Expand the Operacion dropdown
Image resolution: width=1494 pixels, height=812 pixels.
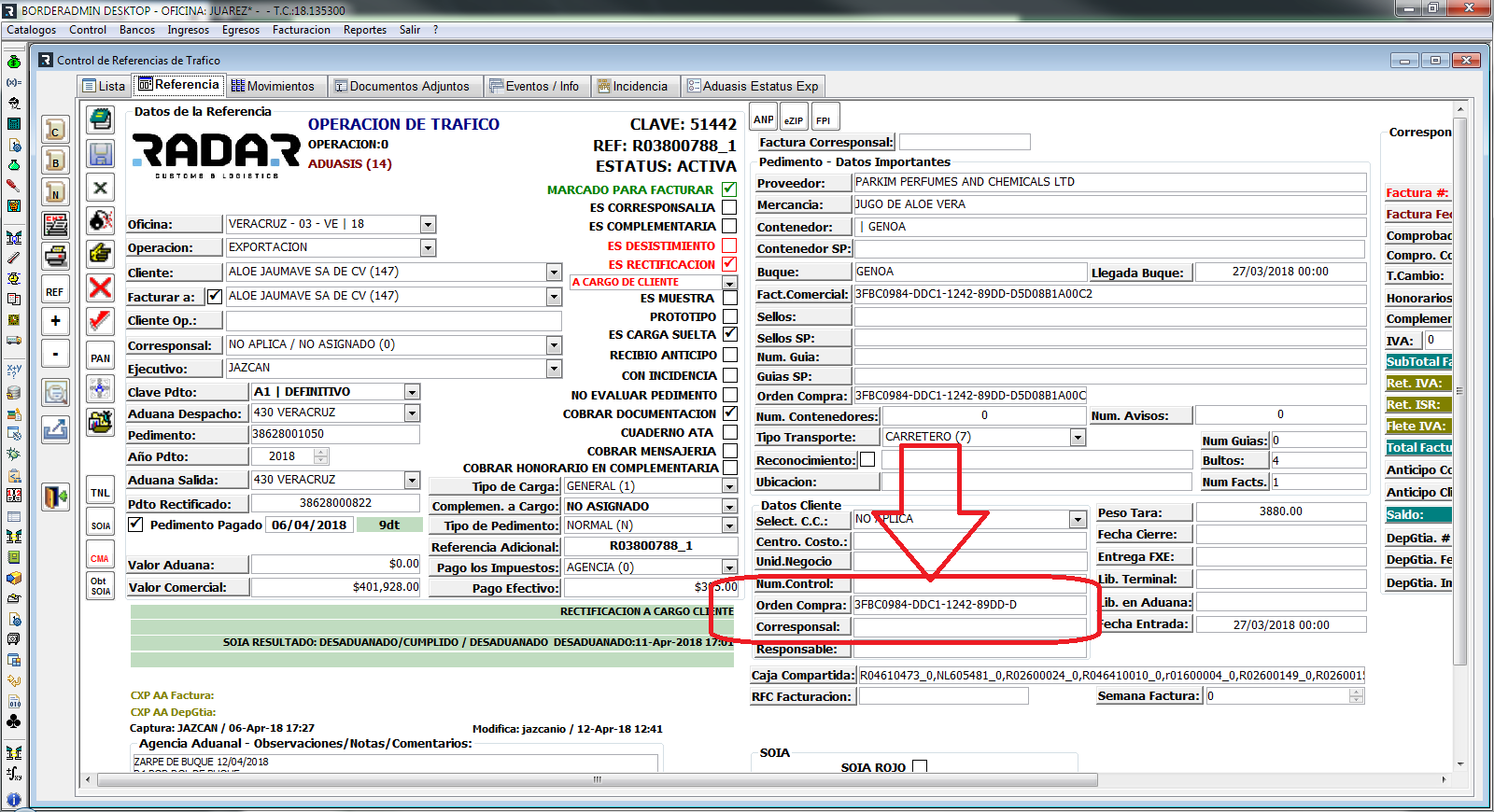click(428, 248)
